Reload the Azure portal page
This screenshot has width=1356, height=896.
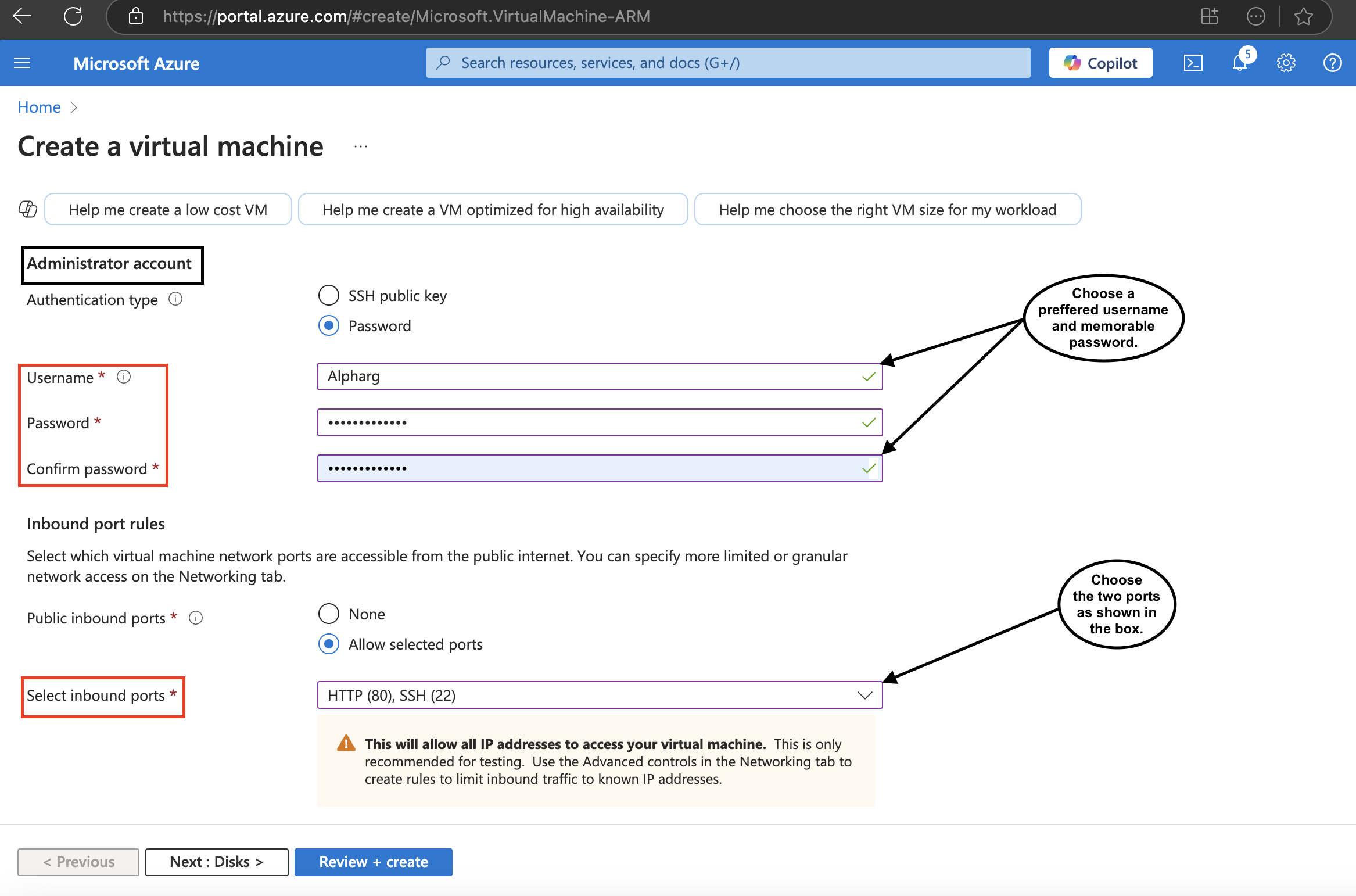(73, 16)
